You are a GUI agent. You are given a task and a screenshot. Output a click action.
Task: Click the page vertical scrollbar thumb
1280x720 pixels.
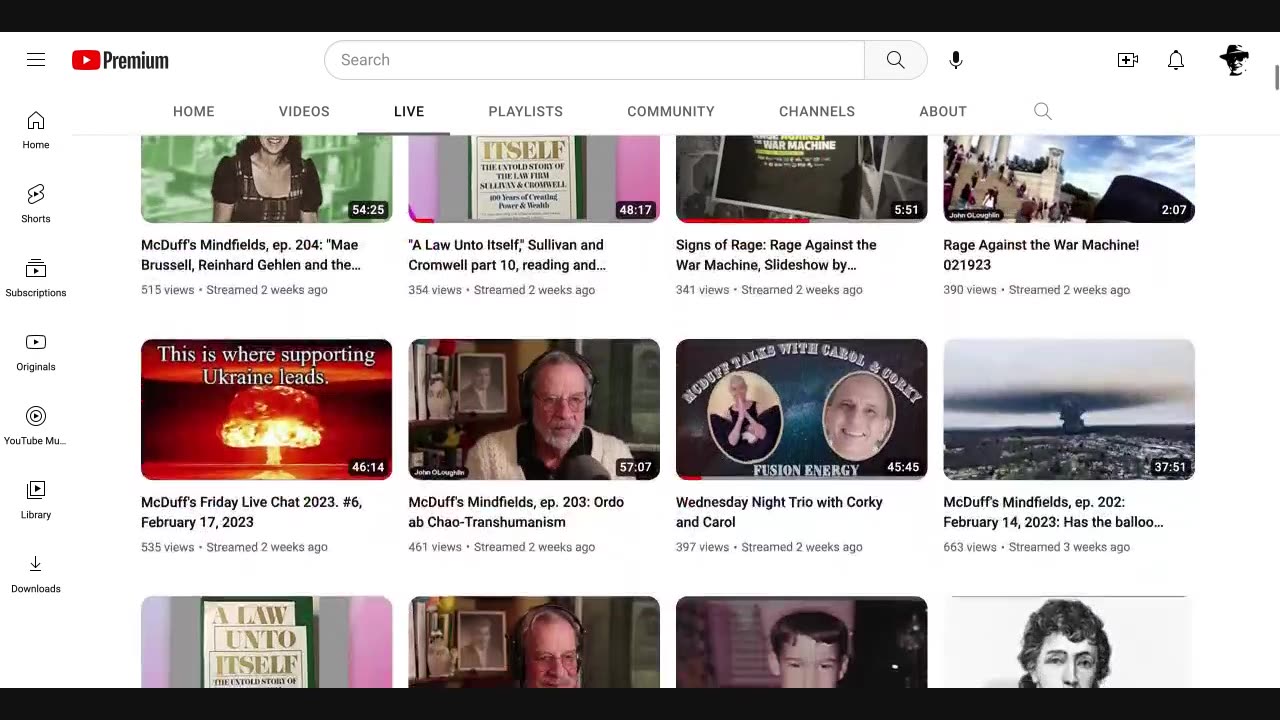[1276, 78]
